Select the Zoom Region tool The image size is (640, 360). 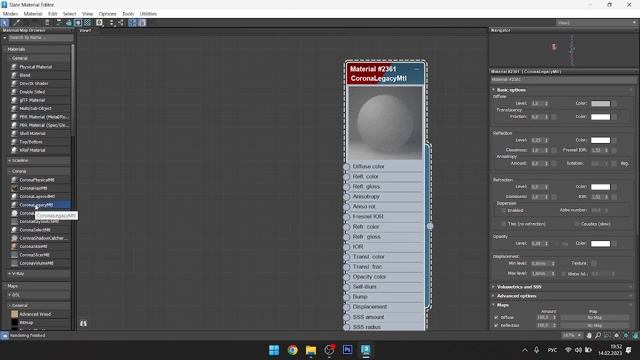(607, 336)
